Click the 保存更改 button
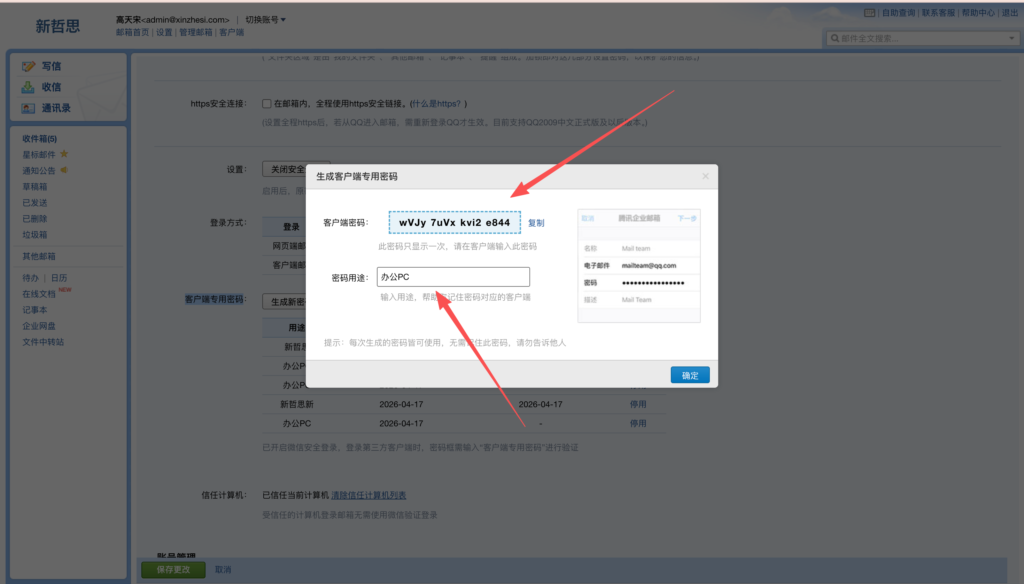Screen dimensions: 1024x584 (x=172, y=569)
